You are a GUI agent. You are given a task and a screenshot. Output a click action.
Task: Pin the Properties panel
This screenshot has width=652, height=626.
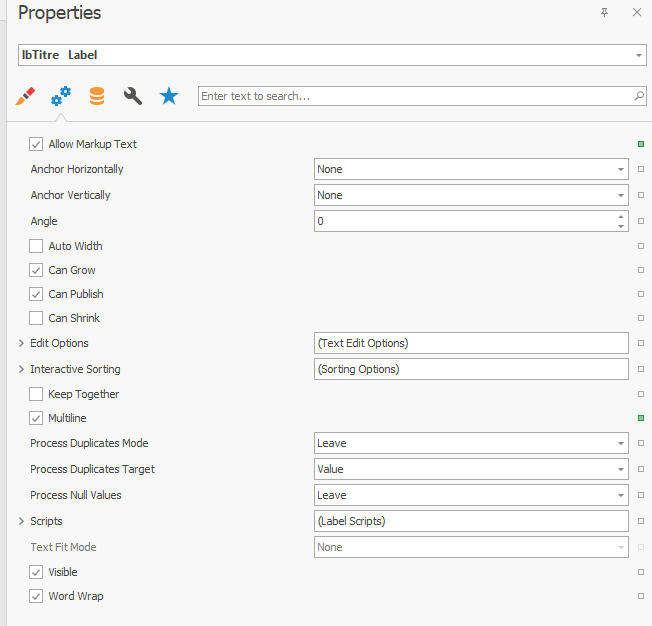click(x=604, y=12)
